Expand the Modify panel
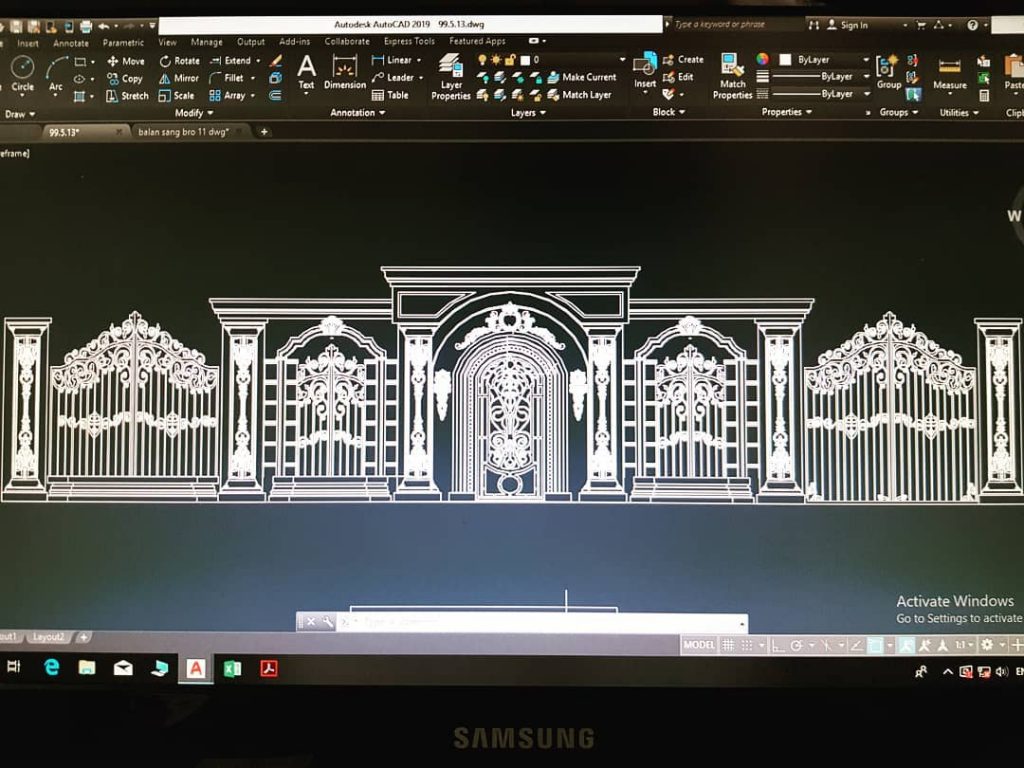The image size is (1024, 768). pos(194,113)
